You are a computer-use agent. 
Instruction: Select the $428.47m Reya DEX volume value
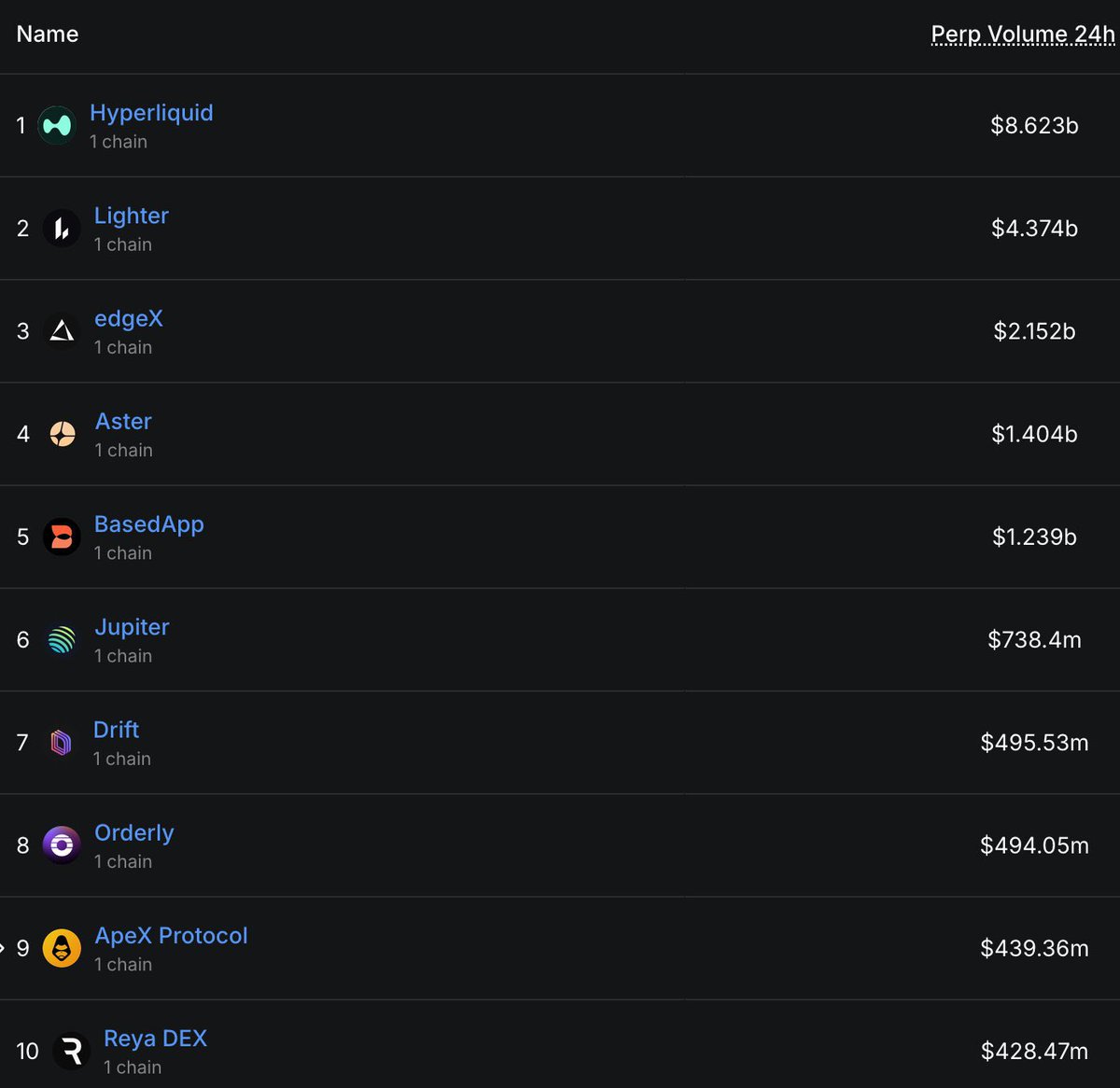(1034, 1052)
